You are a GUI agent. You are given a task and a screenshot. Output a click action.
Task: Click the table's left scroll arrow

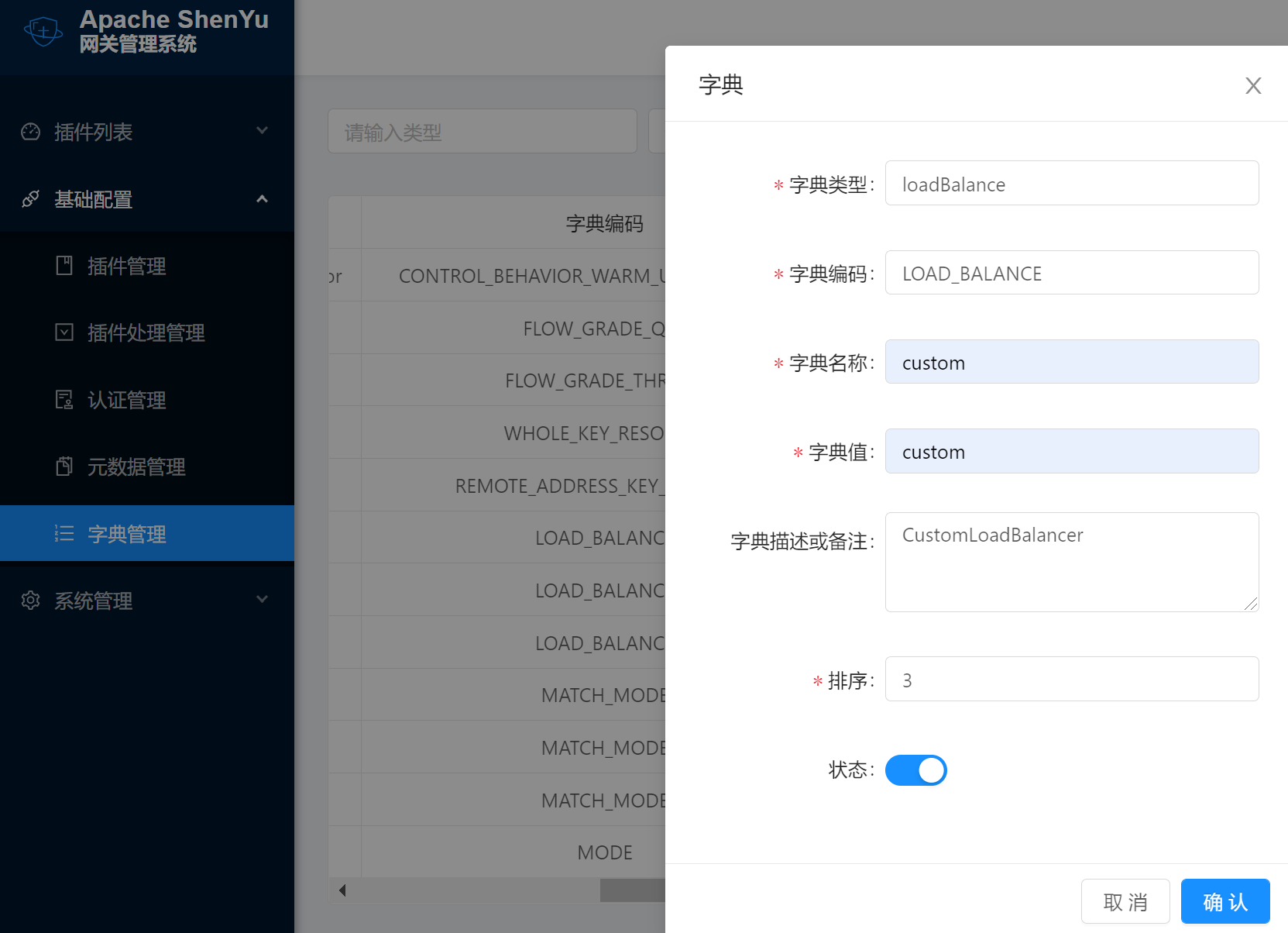click(342, 890)
